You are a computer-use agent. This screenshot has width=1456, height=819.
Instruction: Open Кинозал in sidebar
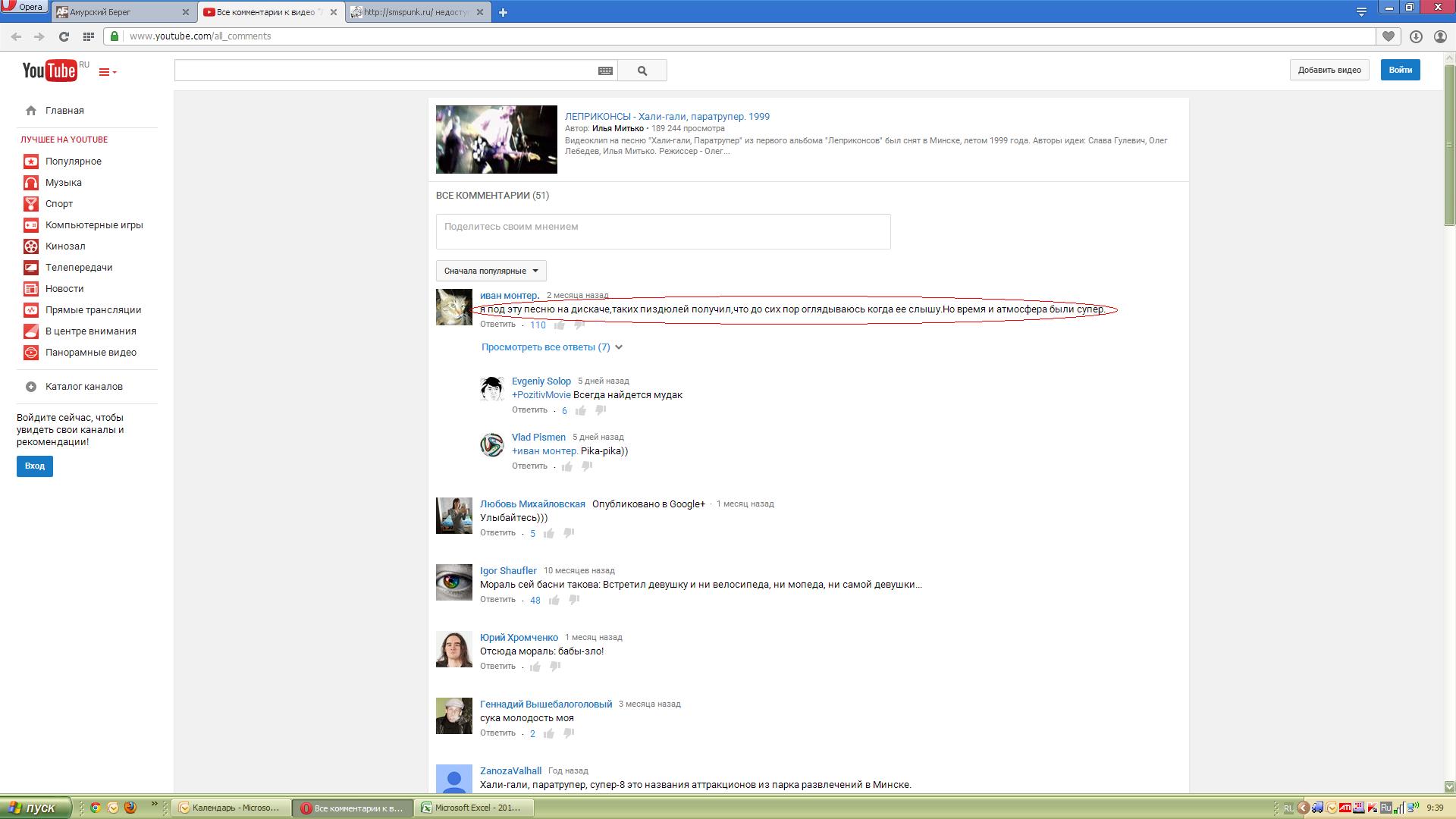[64, 246]
